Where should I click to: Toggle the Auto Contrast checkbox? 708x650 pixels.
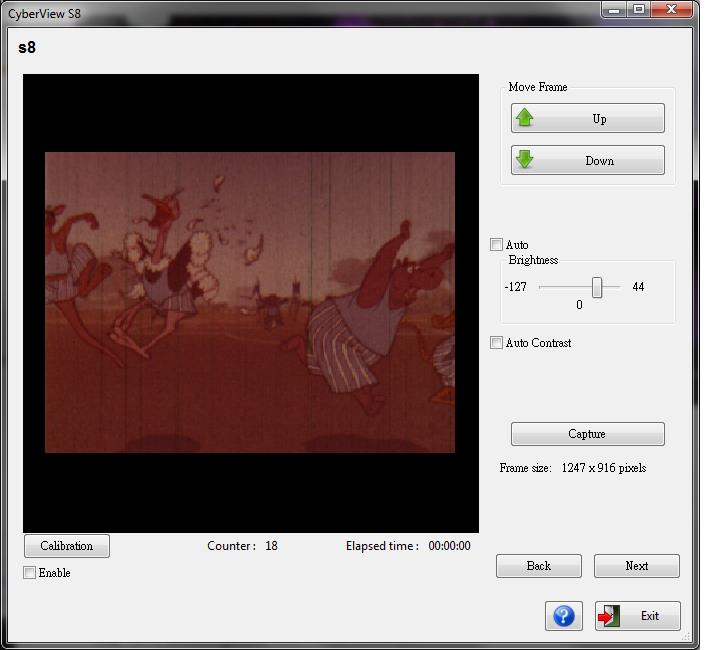pos(496,343)
